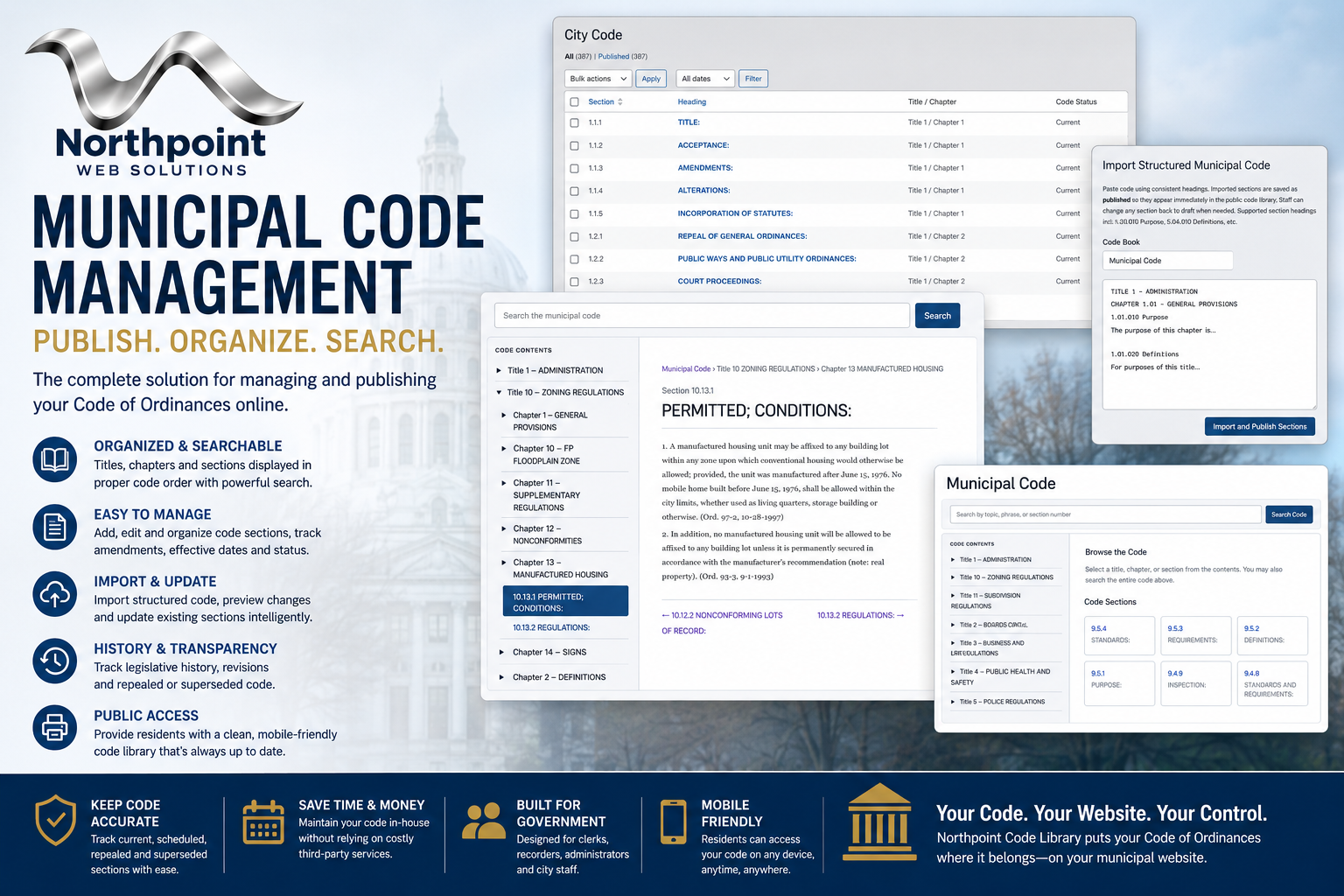This screenshot has width=1344, height=896.
Task: Toggle the select-all checkbox in table header
Action: [x=575, y=102]
